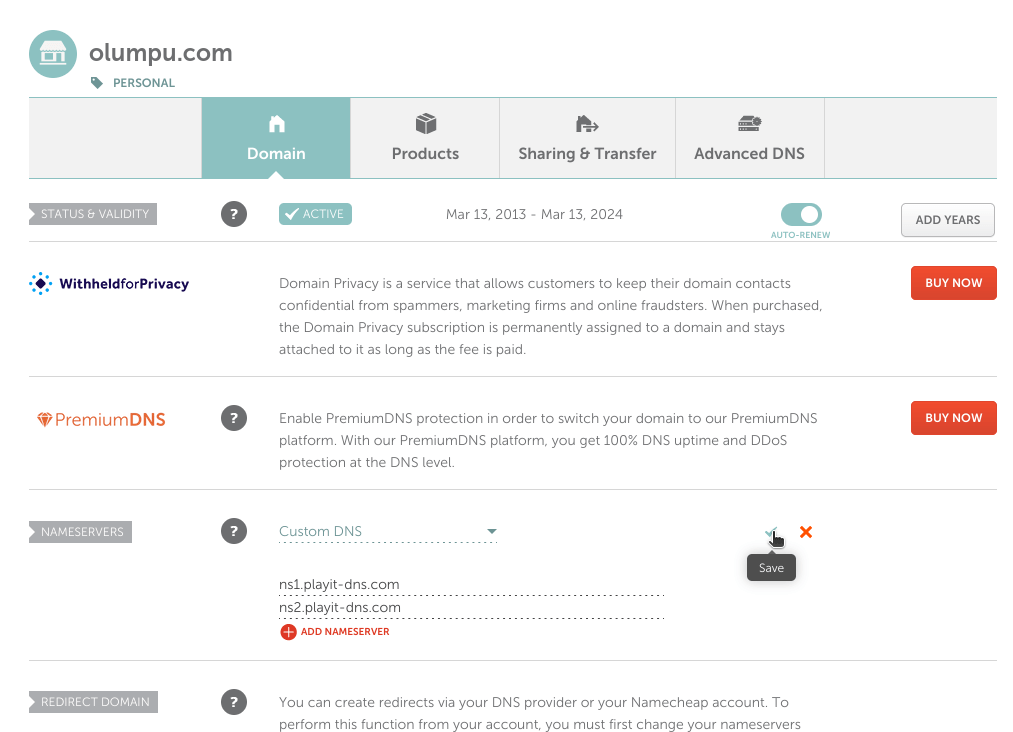Click the Products box icon

pos(425,123)
